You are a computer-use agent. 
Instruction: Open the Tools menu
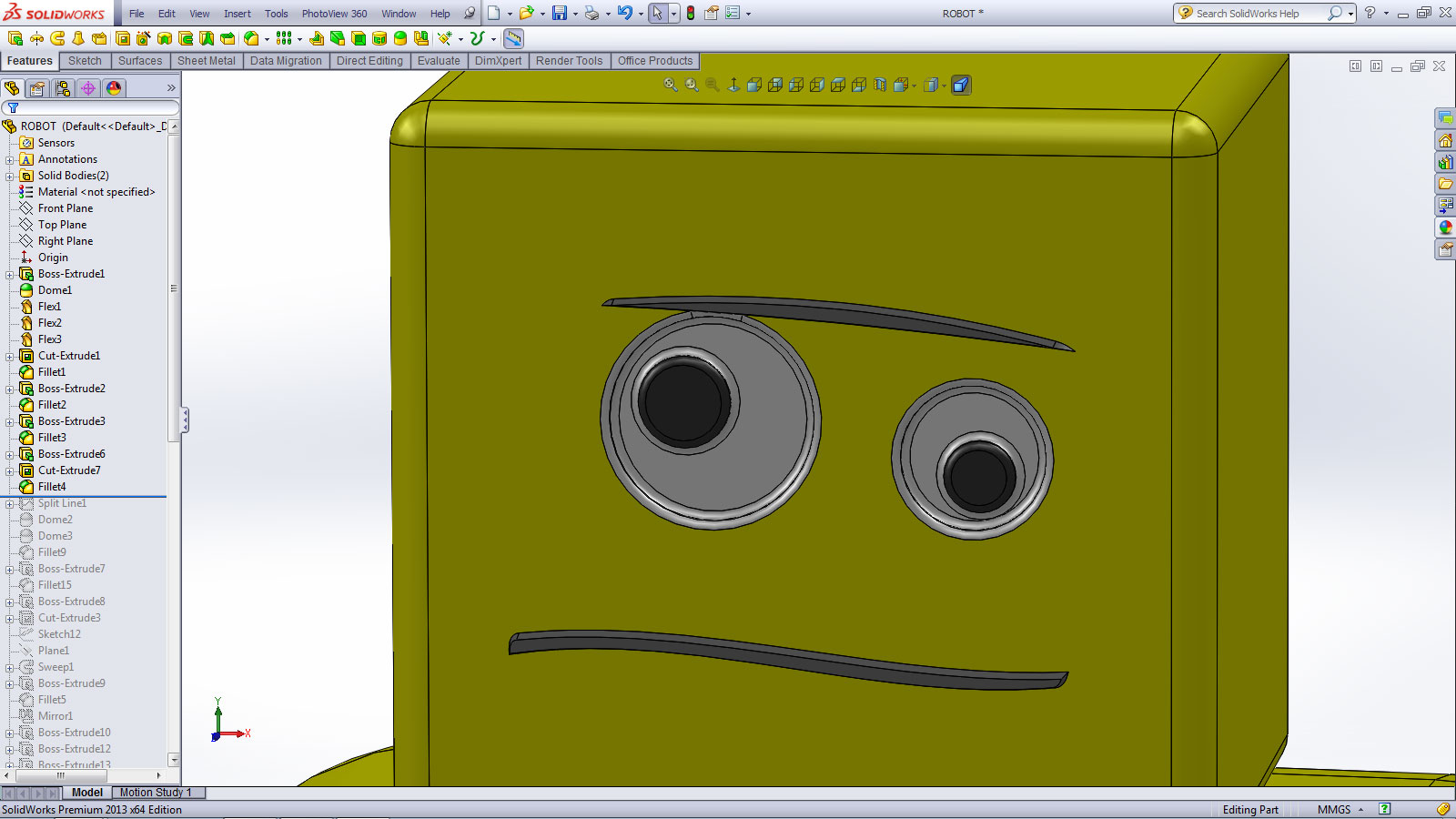[x=277, y=14]
